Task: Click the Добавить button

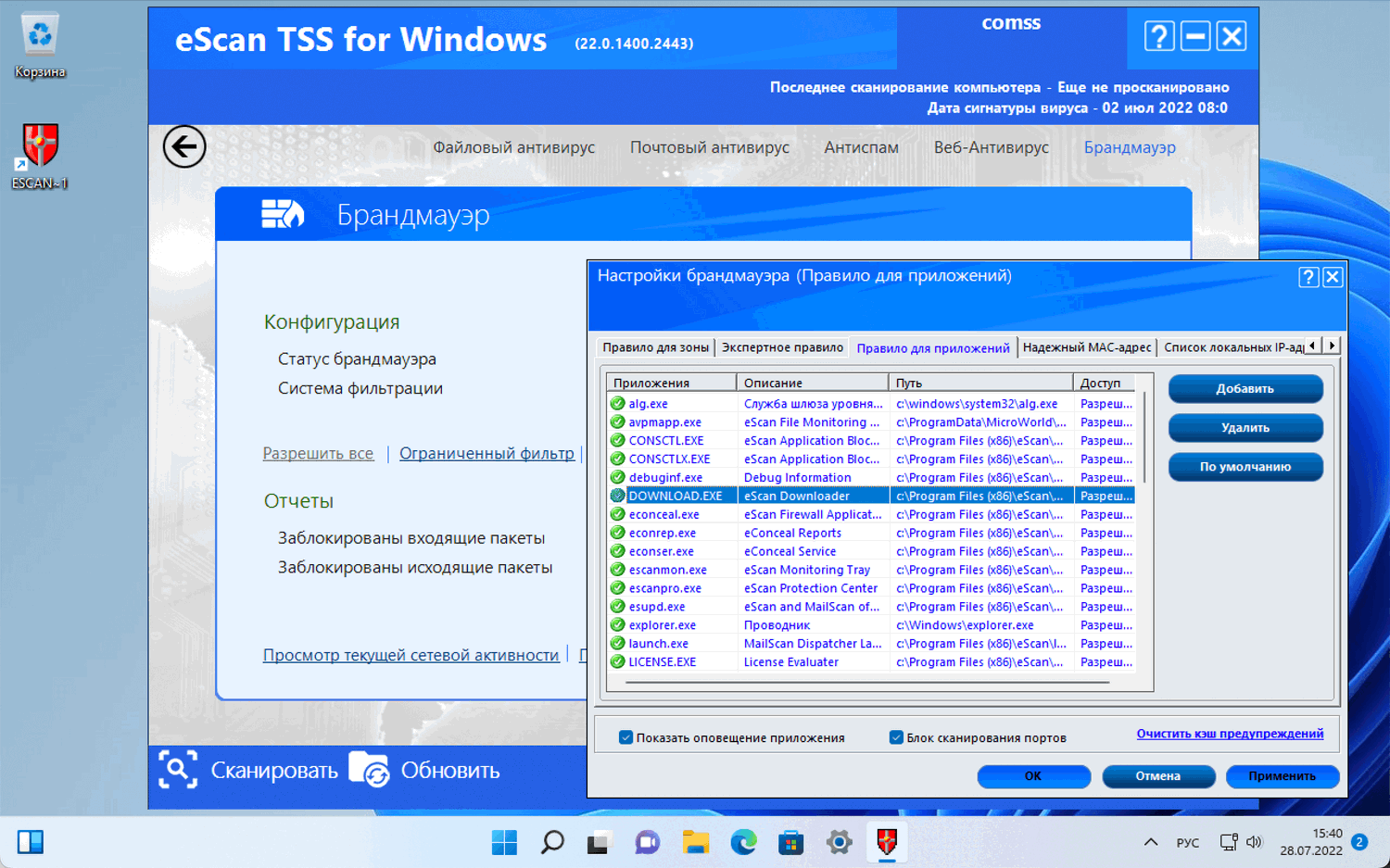Action: (x=1245, y=389)
